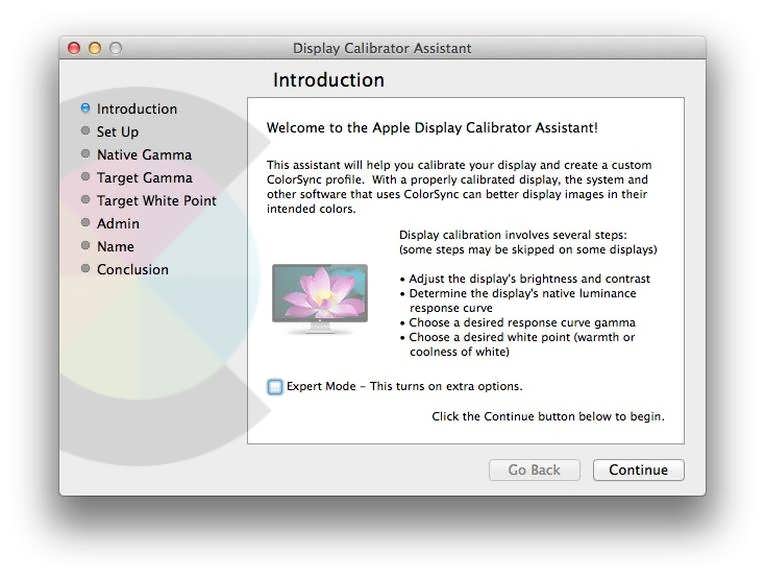Select the Name step
765x578 pixels.
[x=116, y=246]
